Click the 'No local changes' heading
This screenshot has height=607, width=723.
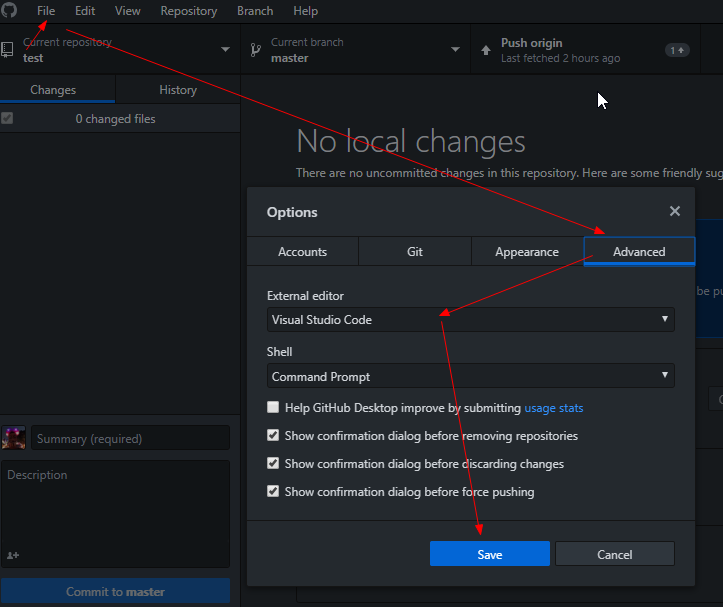click(411, 141)
